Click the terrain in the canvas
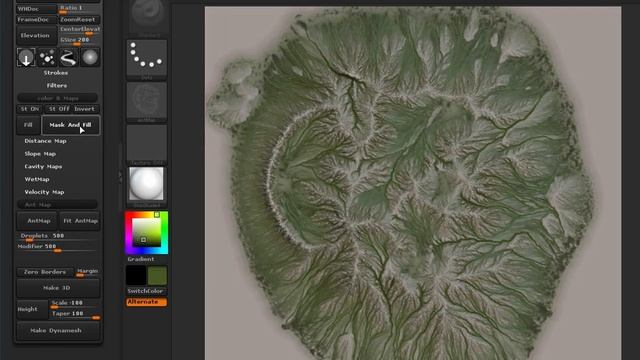The image size is (640, 360). [x=412, y=184]
